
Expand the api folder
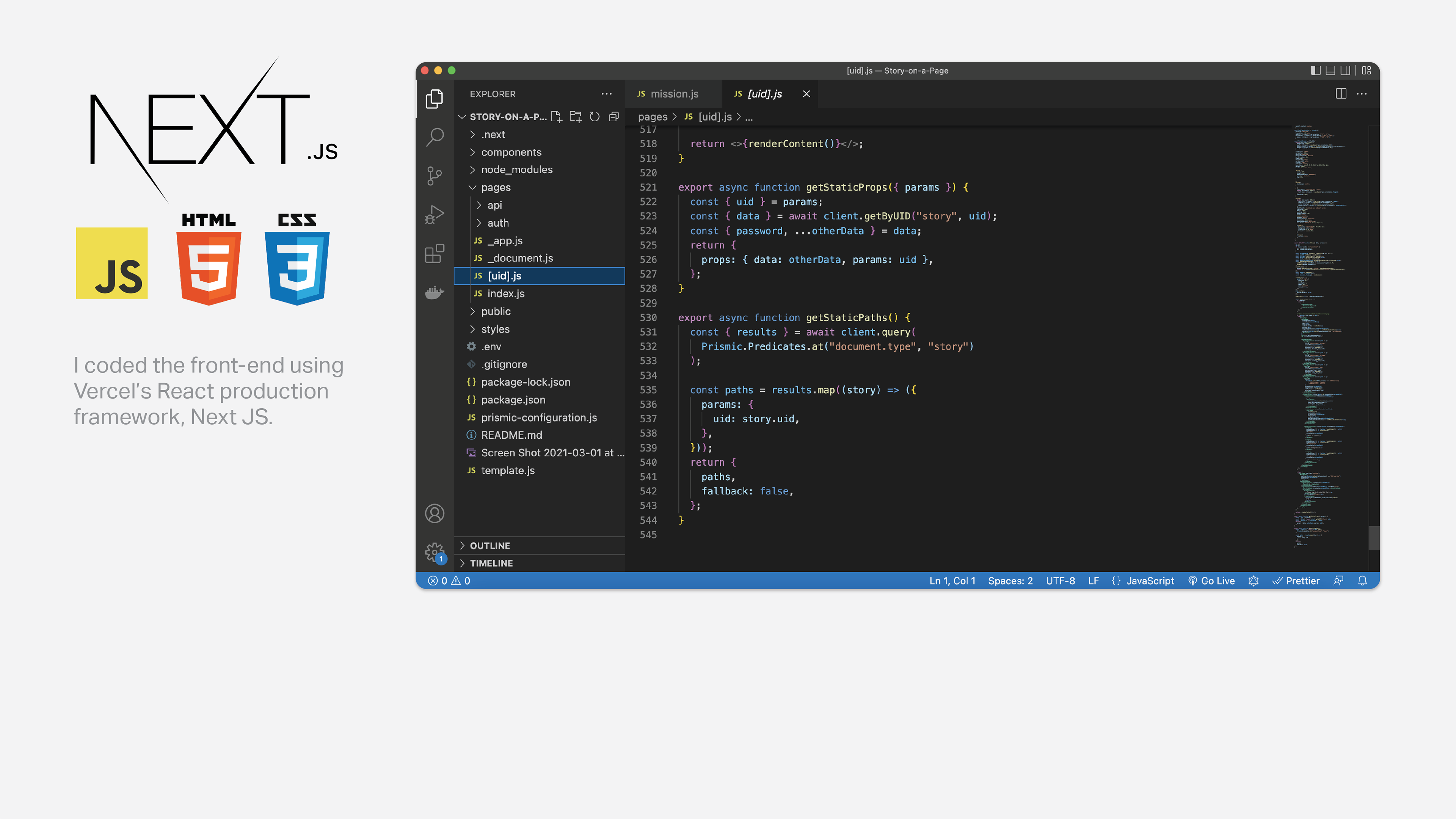[540, 205]
